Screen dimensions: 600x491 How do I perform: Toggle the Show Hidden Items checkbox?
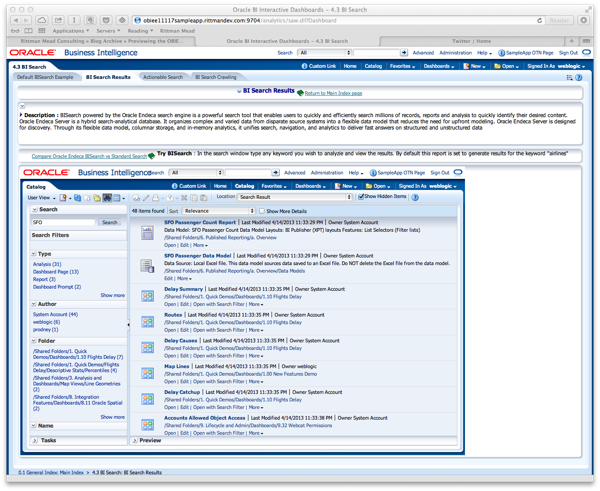point(359,198)
